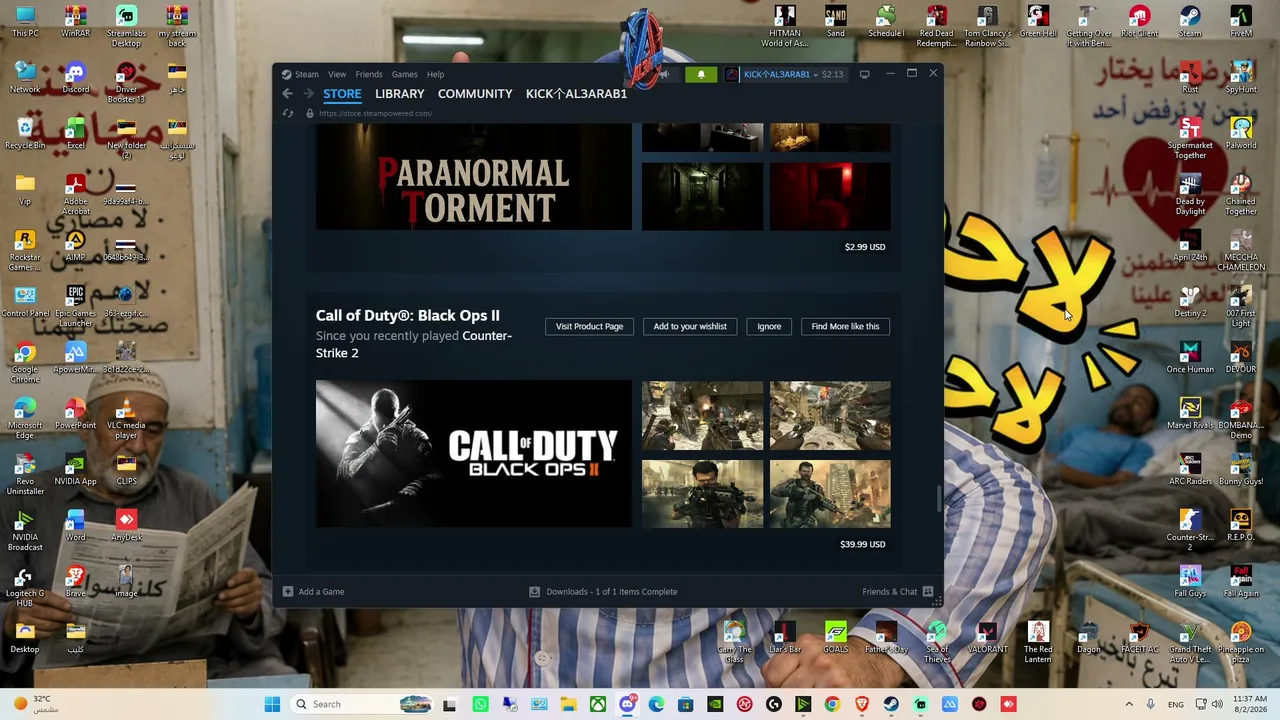Click the Steam profile avatar picture
Image resolution: width=1280 pixels, height=720 pixels.
732,74
